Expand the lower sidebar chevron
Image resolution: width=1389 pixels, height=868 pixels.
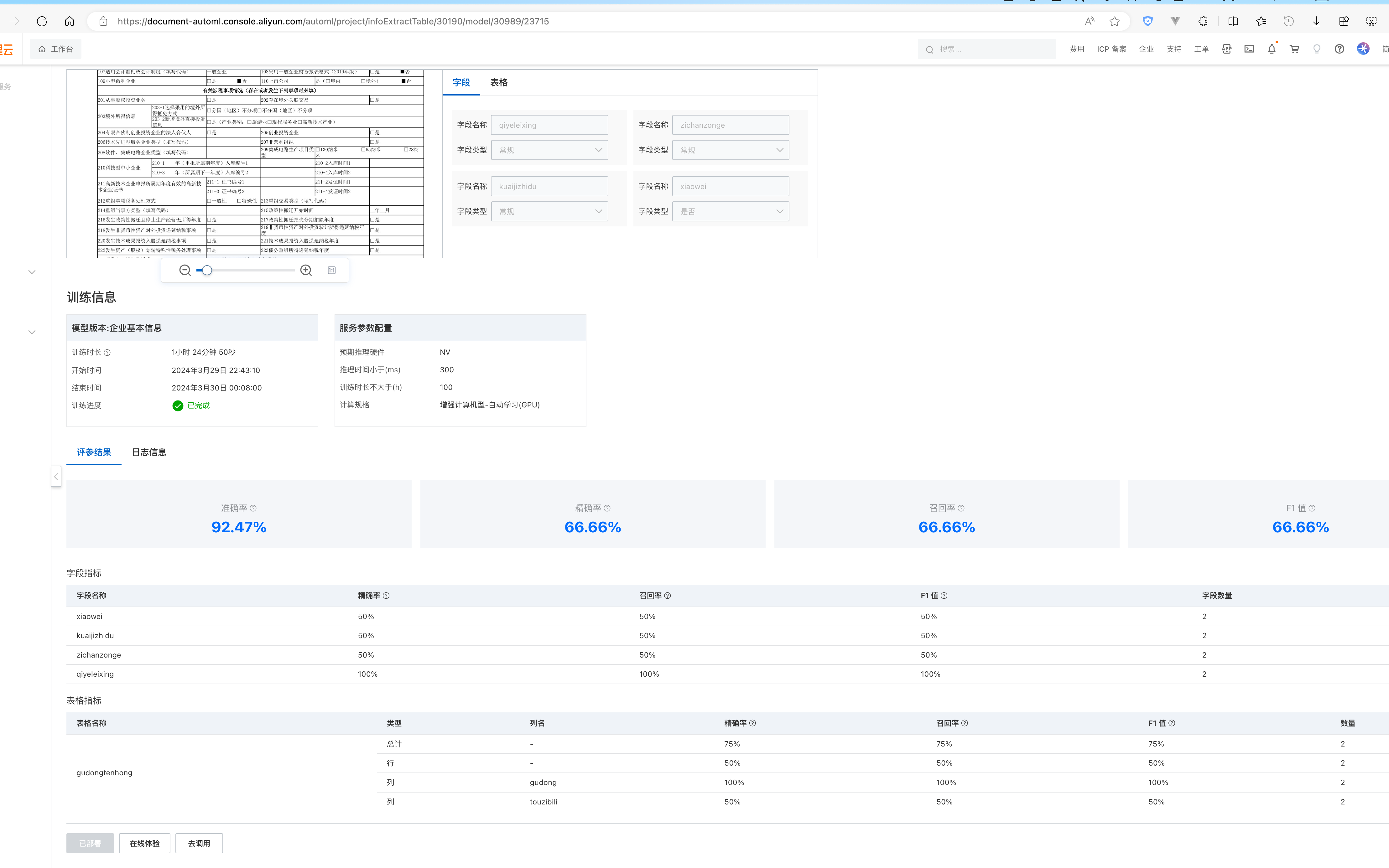click(x=32, y=332)
